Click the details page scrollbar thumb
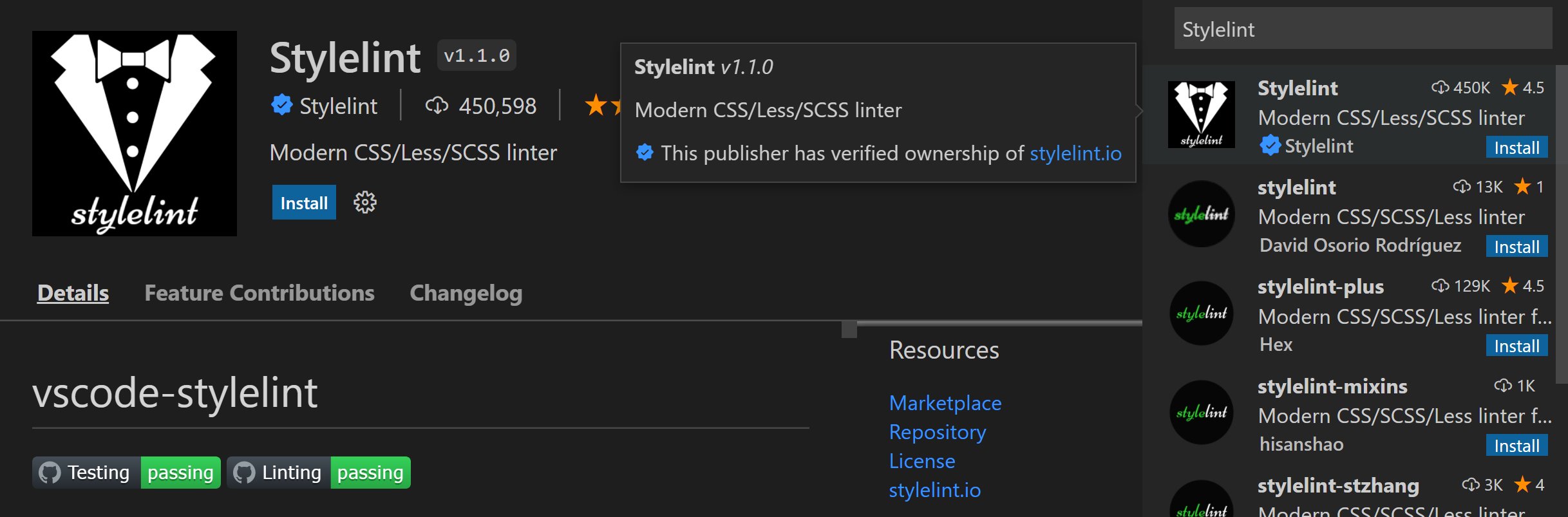 point(849,329)
